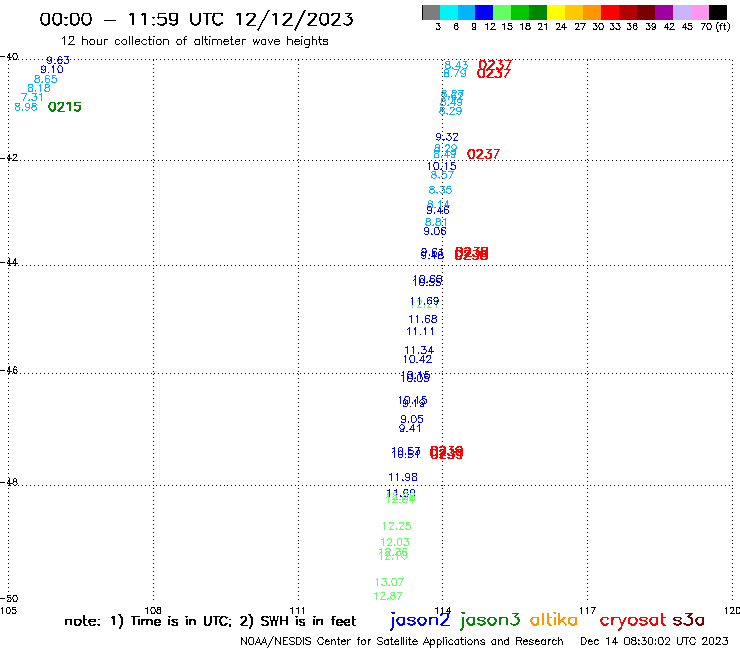This screenshot has height=650, width=740.
Task: Select the "7.31" wave height reading
Action: pos(32,97)
